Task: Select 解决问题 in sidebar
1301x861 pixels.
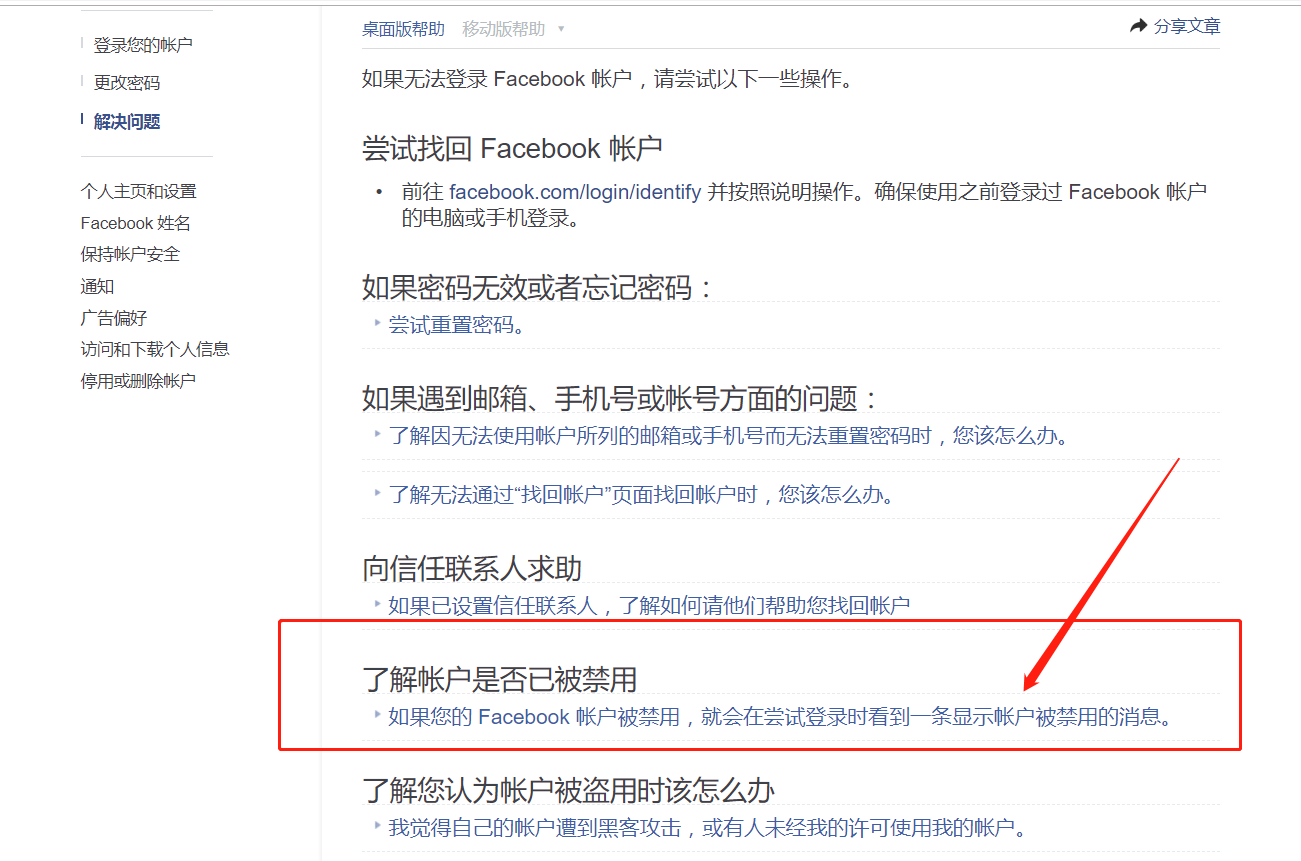Action: pos(127,122)
